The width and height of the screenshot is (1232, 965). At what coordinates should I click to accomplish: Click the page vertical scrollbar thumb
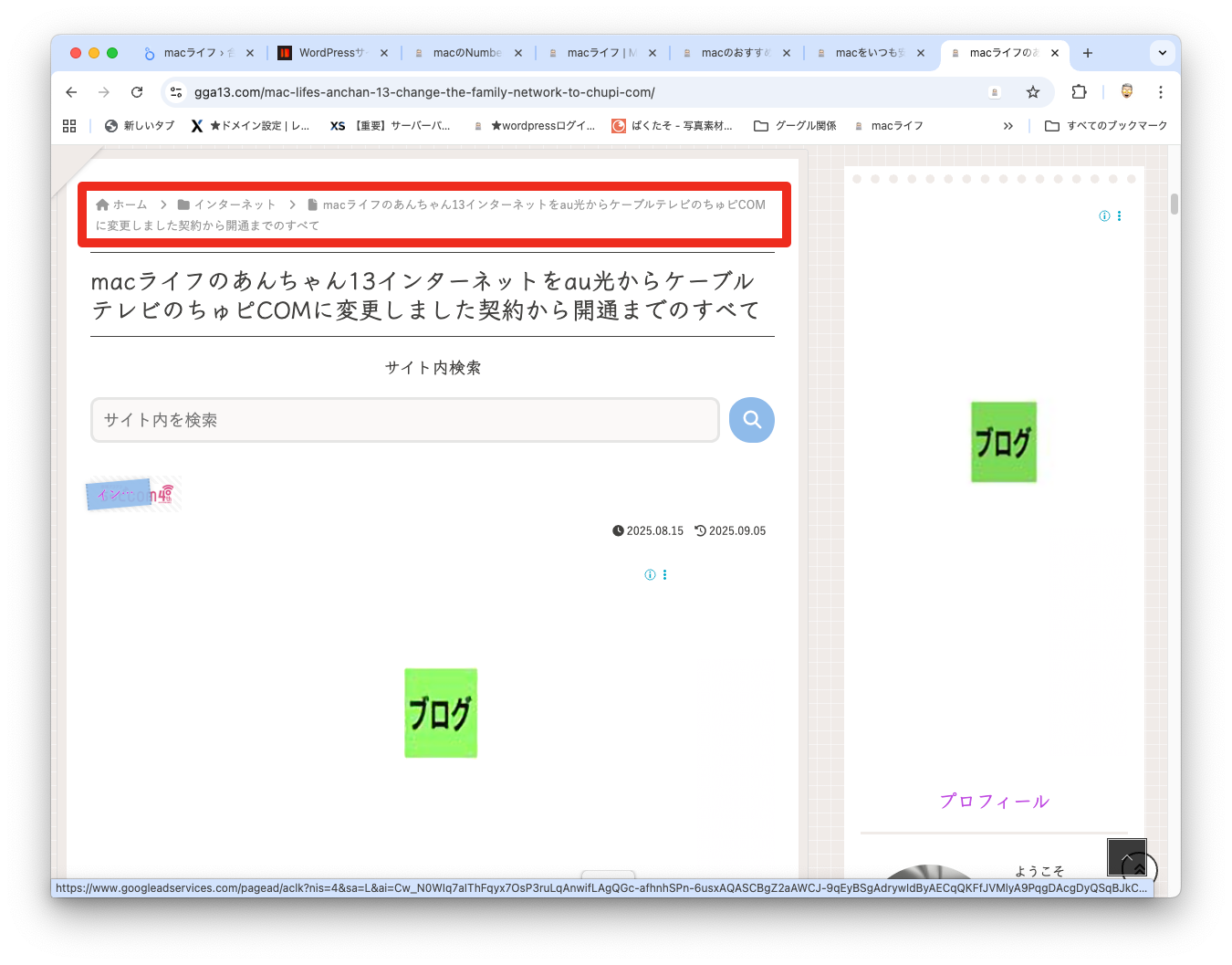coord(1175,204)
